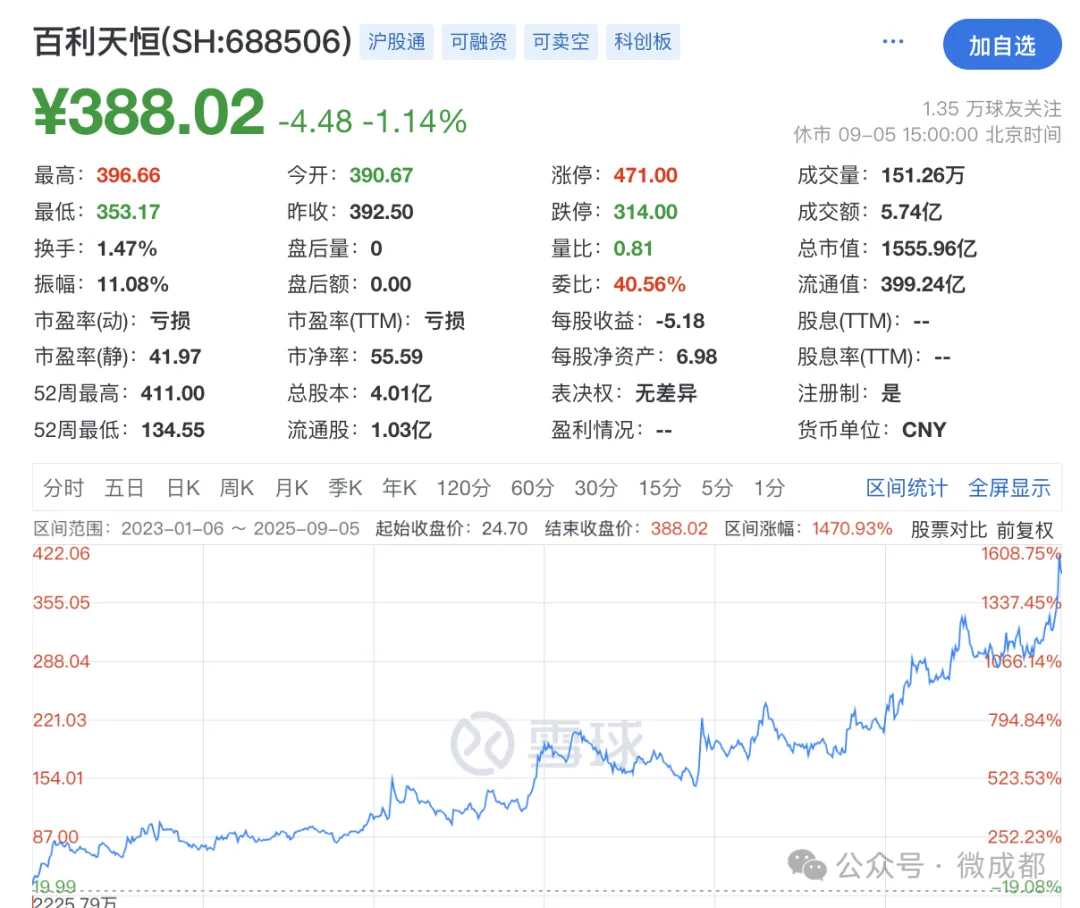Viewport: 1080px width, 908px height.
Task: Click the three-dot more options icon
Action: (892, 43)
